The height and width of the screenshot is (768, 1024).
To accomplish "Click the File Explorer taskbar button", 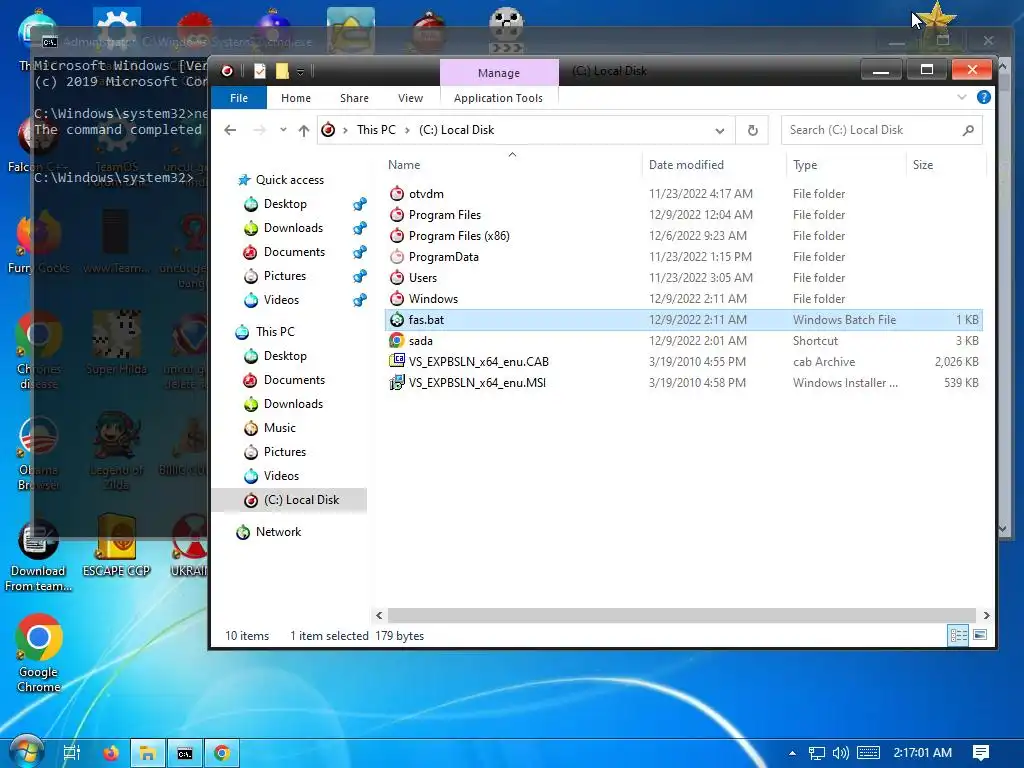I will (148, 753).
